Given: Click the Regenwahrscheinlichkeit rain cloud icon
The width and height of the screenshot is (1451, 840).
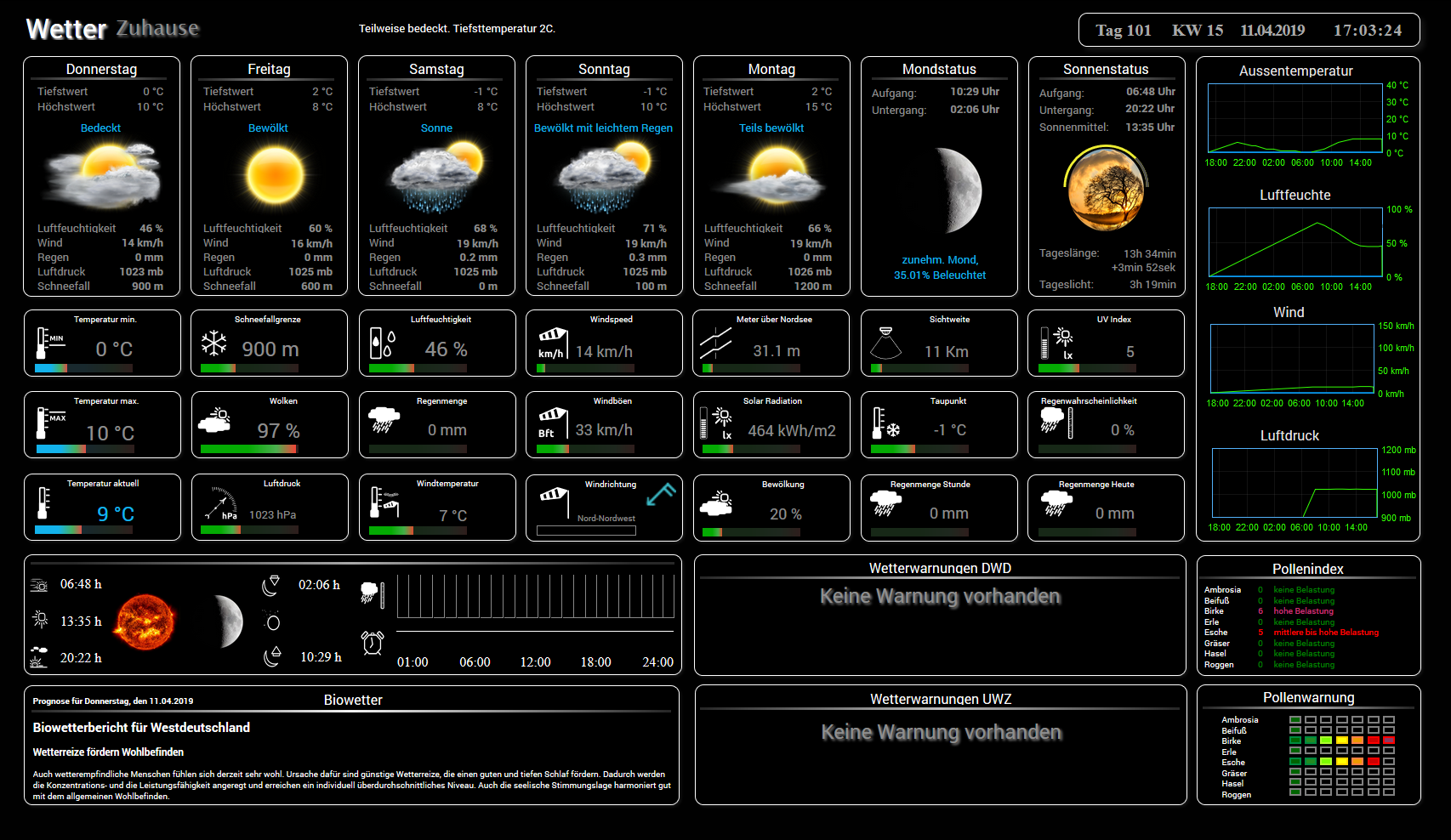Looking at the screenshot, I should (x=1057, y=423).
